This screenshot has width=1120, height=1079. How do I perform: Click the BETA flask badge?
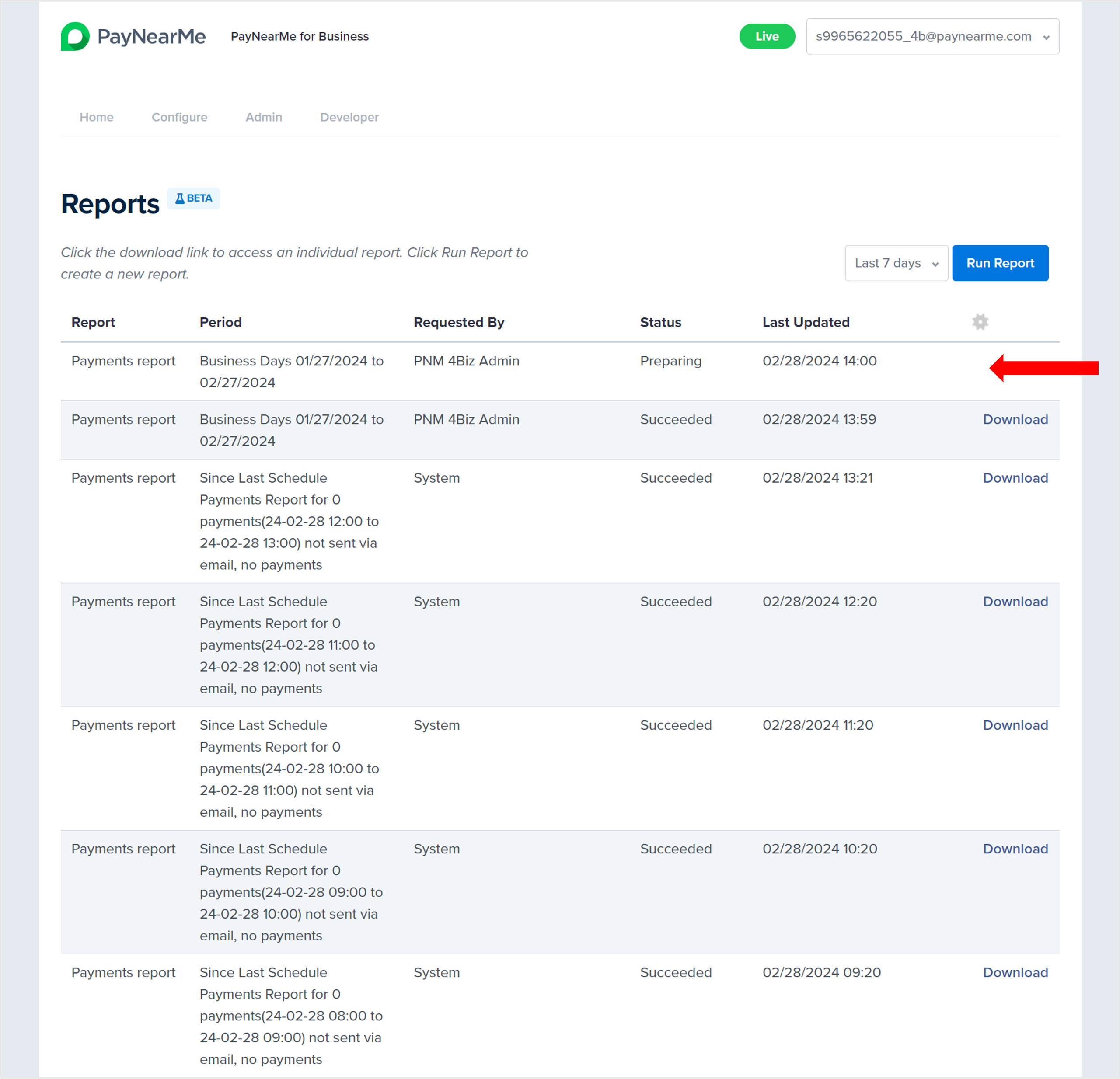click(x=193, y=198)
